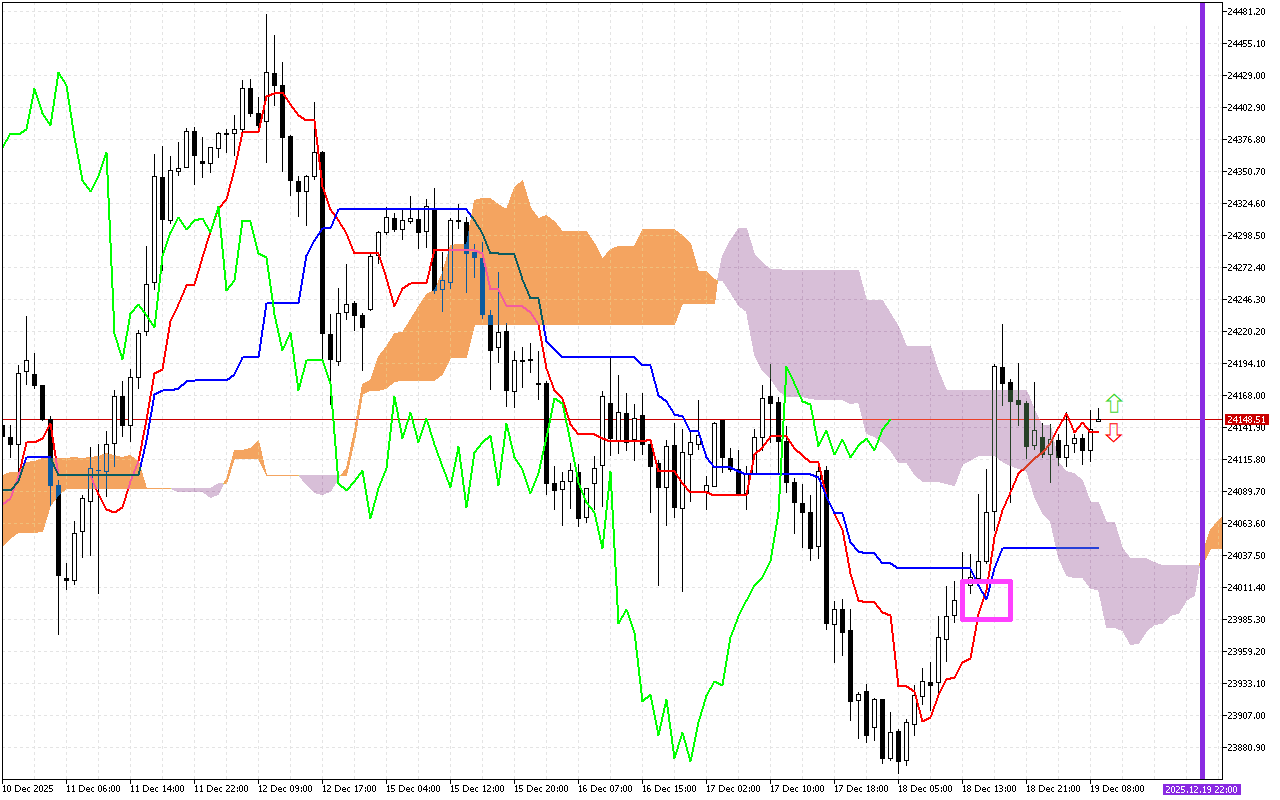
Task: Click the red 24148.51 current price label
Action: click(x=1246, y=419)
